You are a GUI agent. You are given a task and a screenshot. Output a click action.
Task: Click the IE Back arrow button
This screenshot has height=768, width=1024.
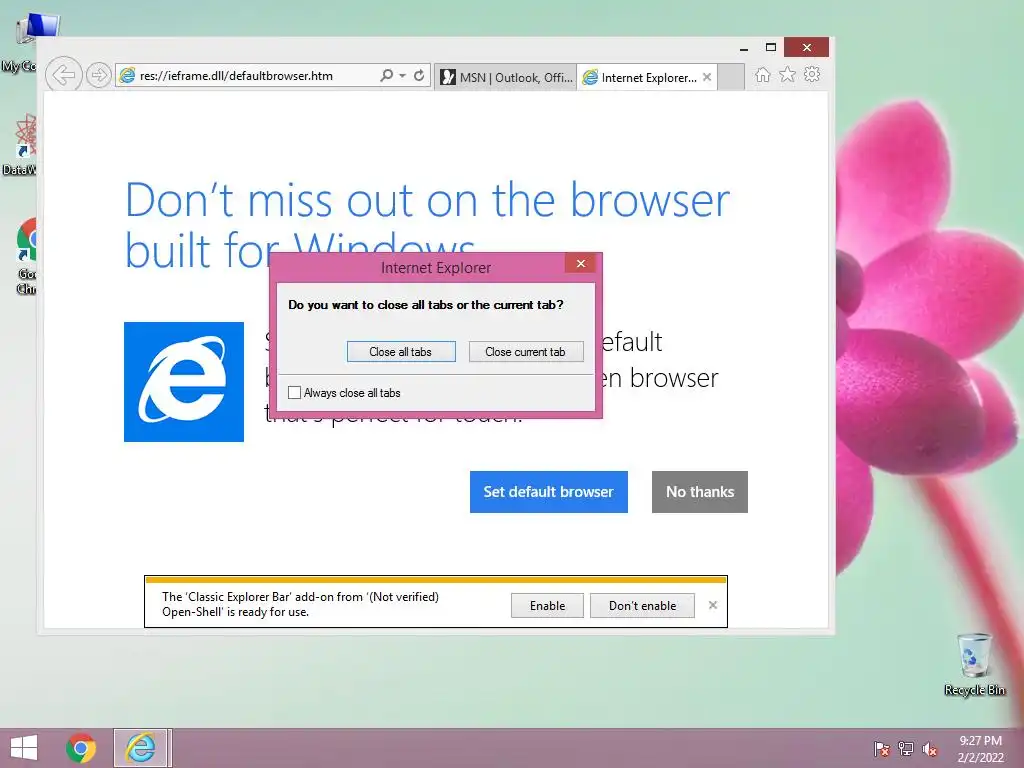[x=64, y=75]
